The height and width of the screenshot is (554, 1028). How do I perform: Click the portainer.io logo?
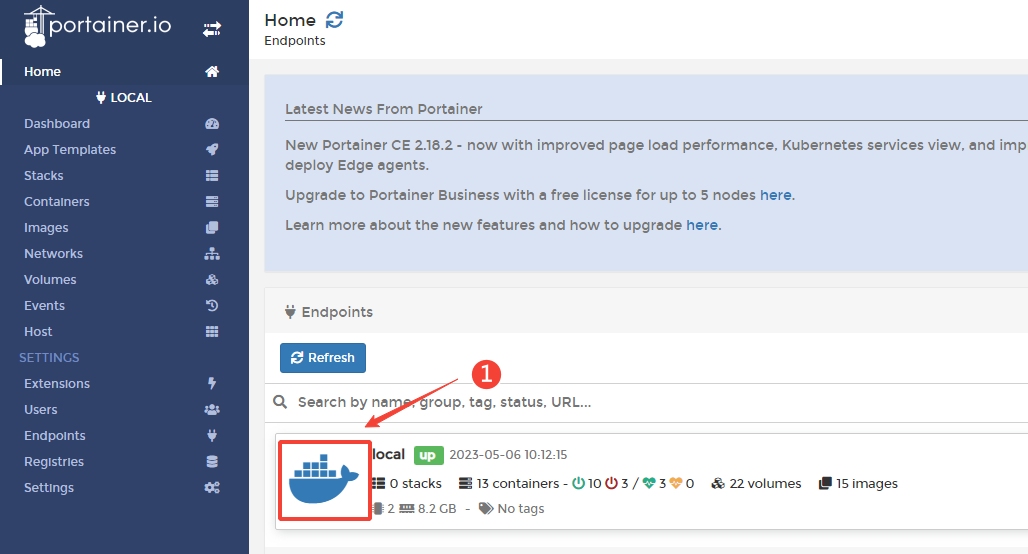tap(98, 26)
